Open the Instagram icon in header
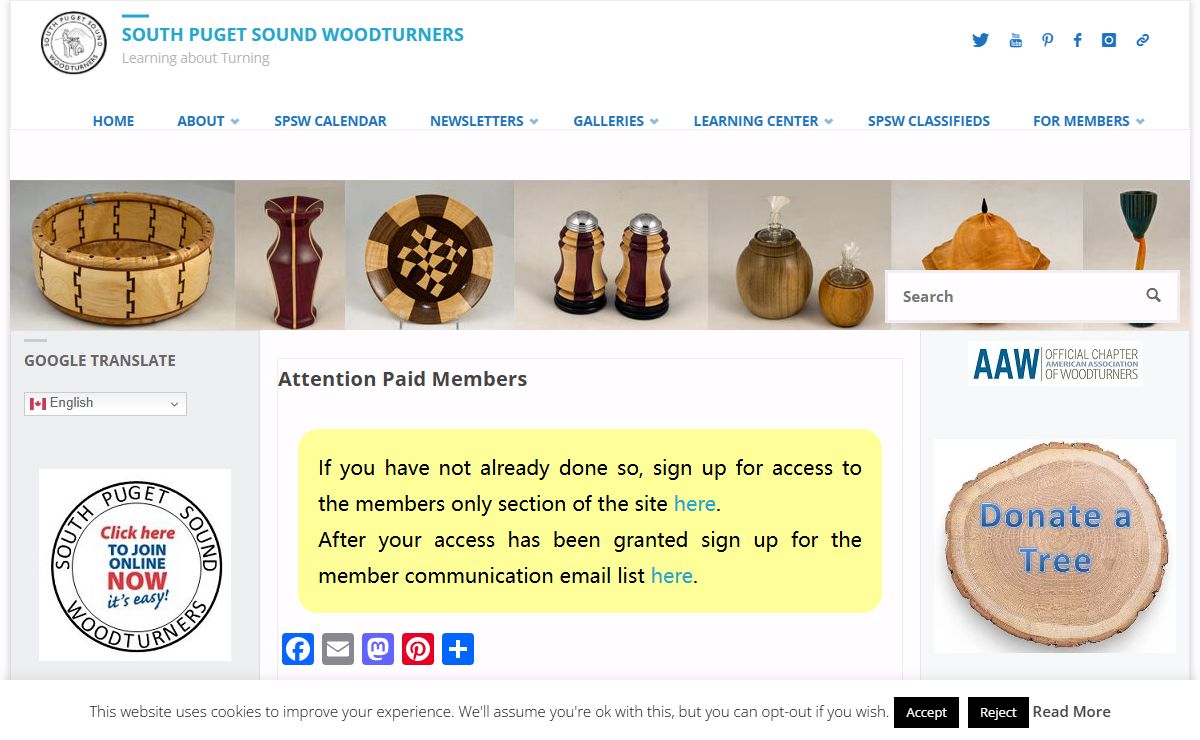 (x=1109, y=40)
